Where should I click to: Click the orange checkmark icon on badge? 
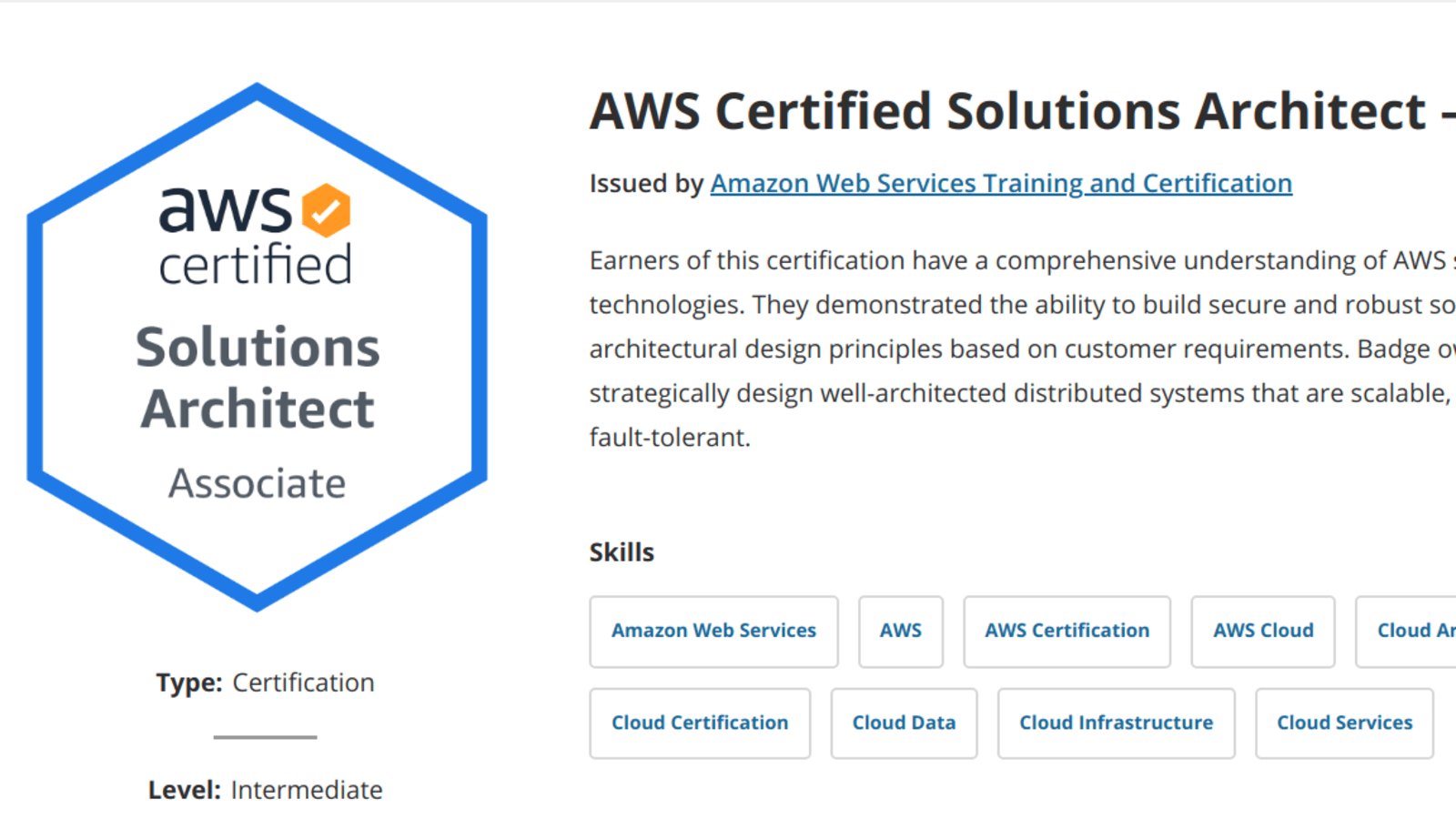pyautogui.click(x=326, y=210)
